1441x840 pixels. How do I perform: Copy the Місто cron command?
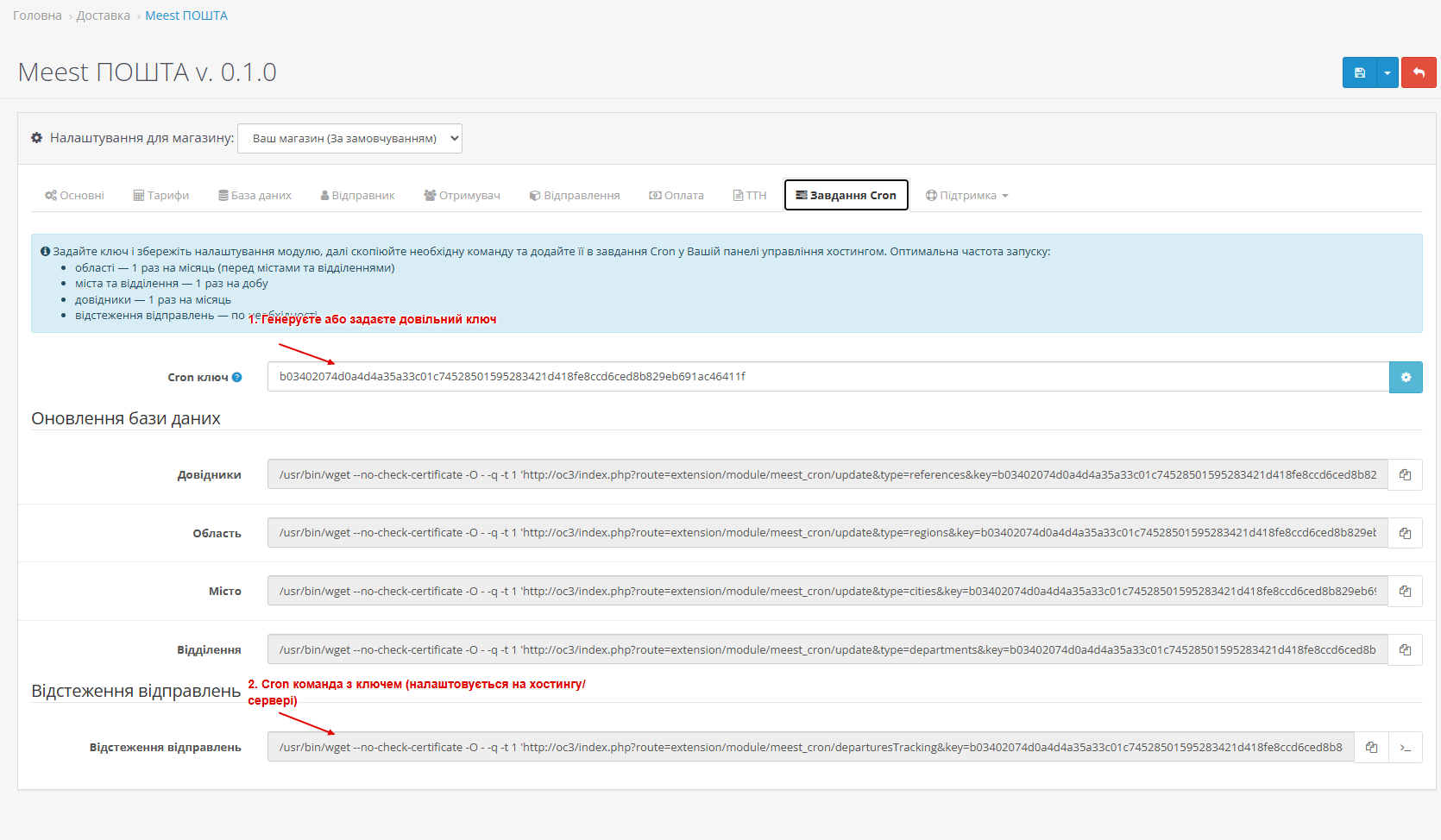pyautogui.click(x=1405, y=592)
